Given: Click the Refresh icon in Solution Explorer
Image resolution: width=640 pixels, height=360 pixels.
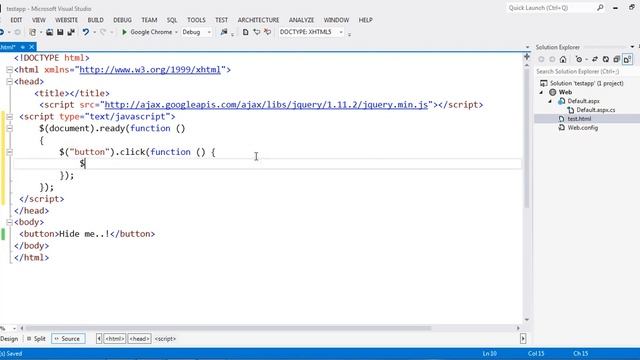Looking at the screenshot, I should coord(606,60).
